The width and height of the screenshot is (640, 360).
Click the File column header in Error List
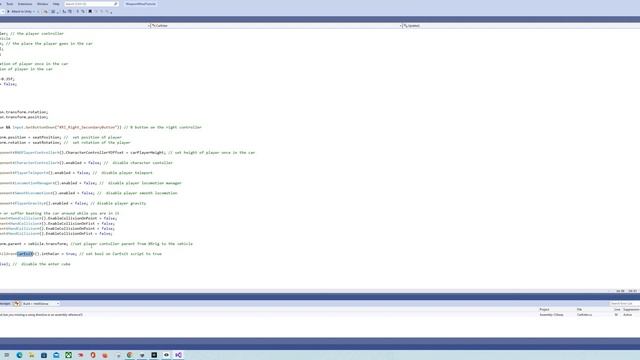point(579,309)
